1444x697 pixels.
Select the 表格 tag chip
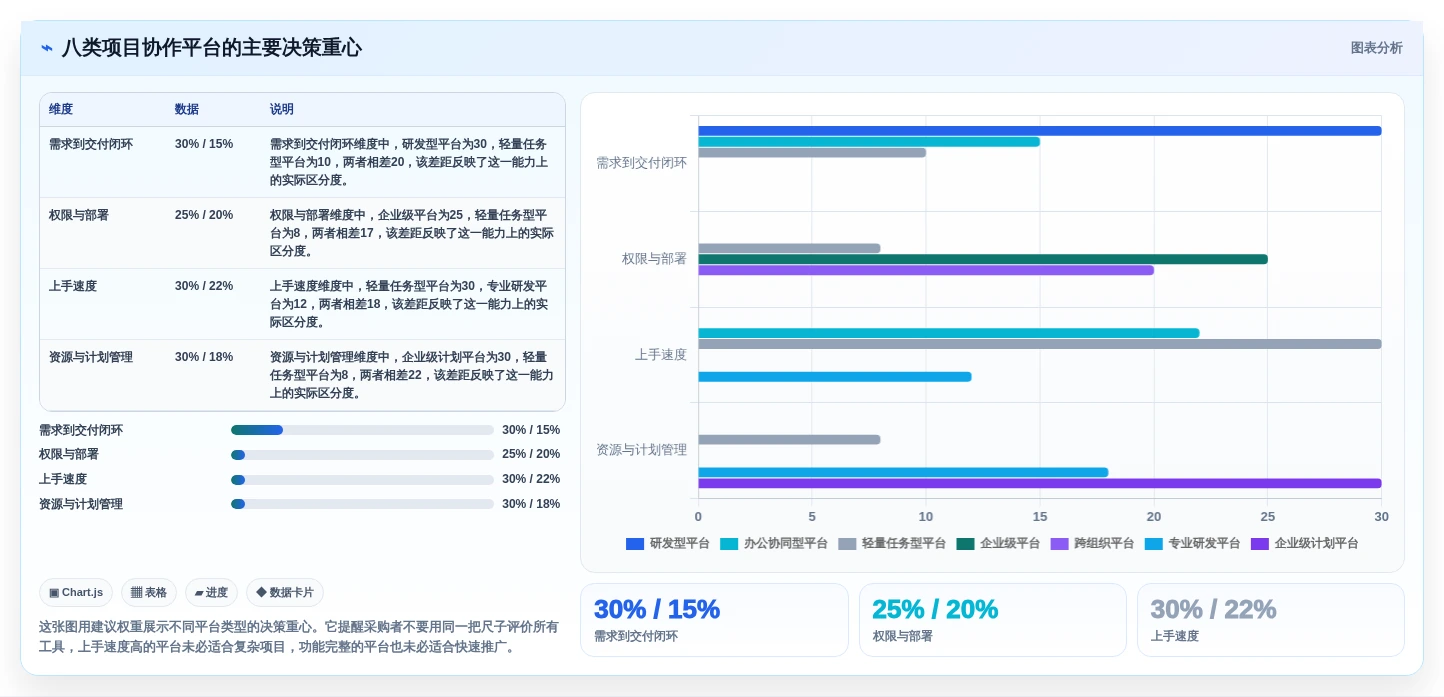[x=149, y=592]
